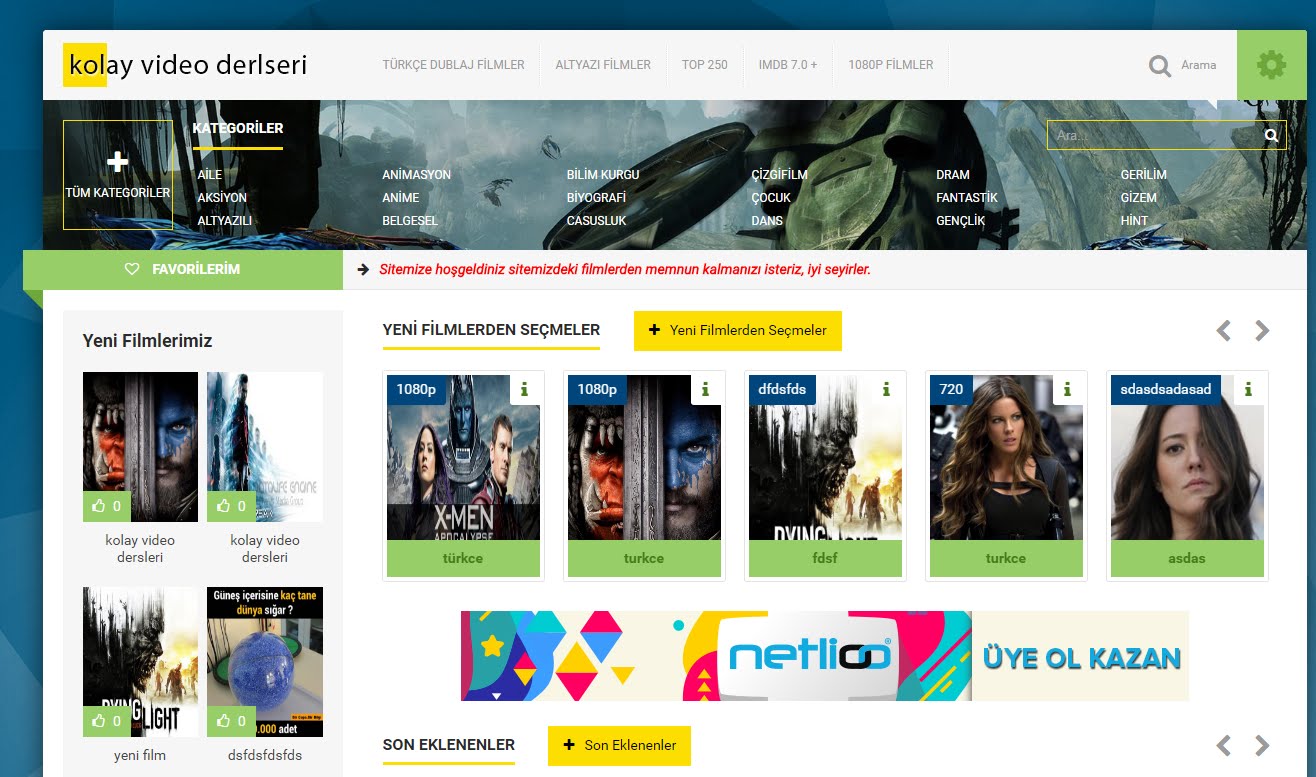1316x777 pixels.
Task: Select the ANİME category
Action: pos(401,198)
